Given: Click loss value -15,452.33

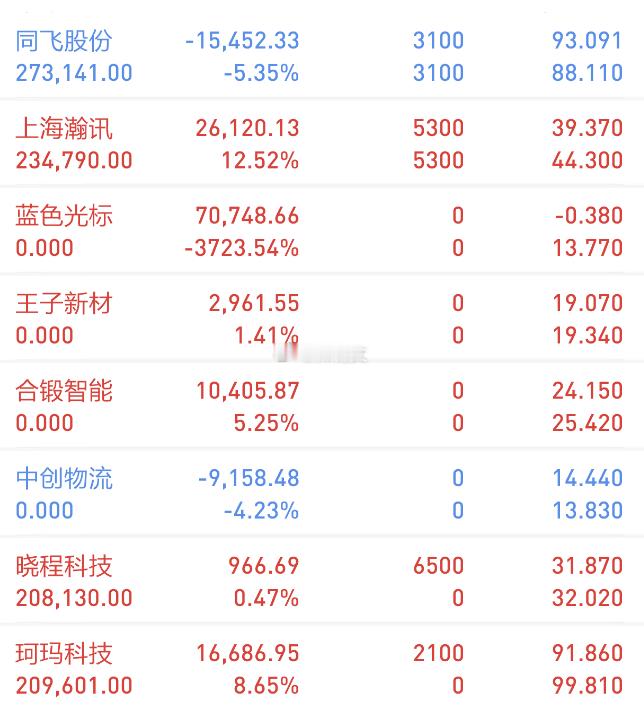Looking at the screenshot, I should [242, 41].
